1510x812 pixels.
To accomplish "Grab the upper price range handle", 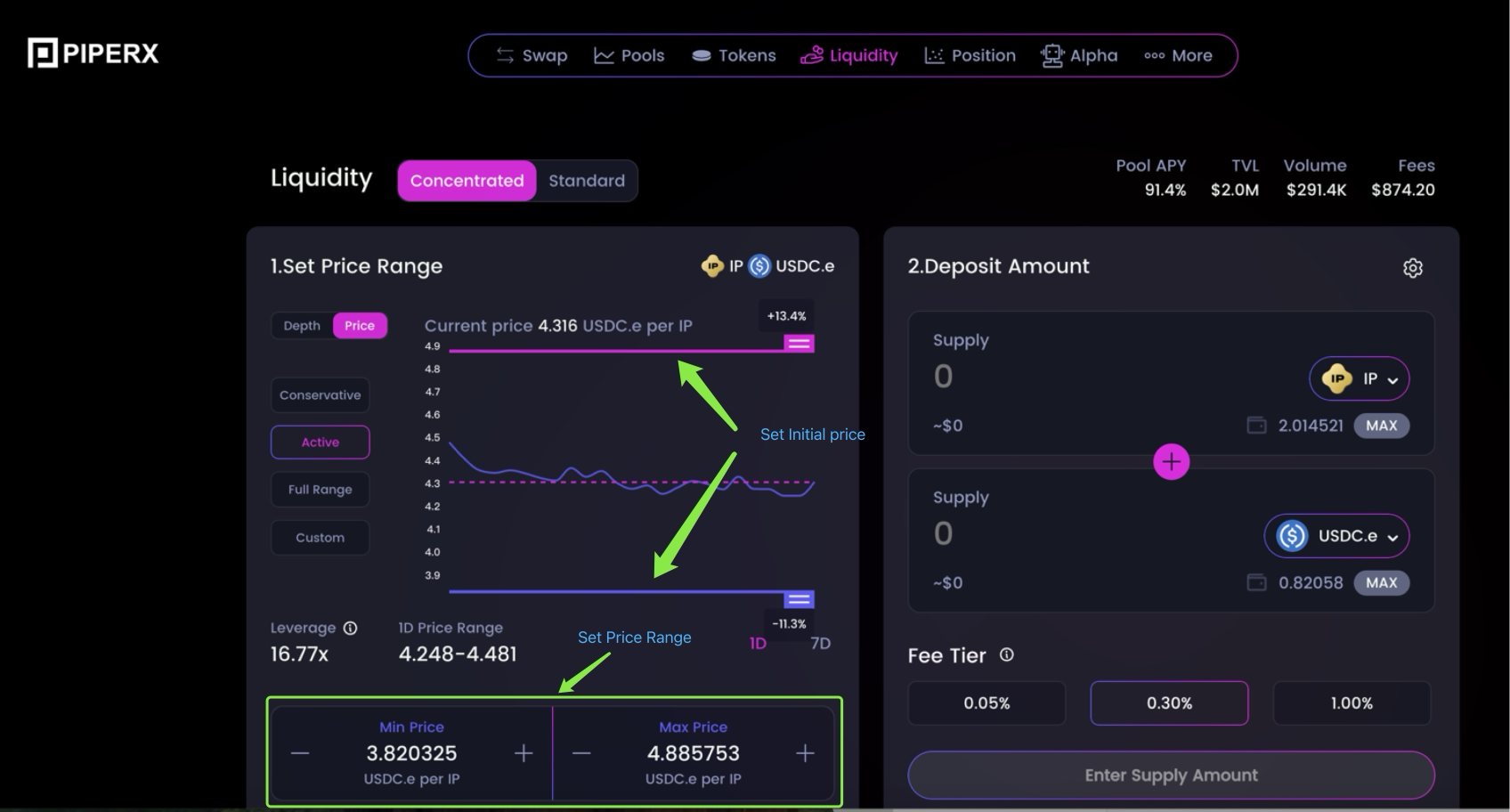I will (x=799, y=344).
